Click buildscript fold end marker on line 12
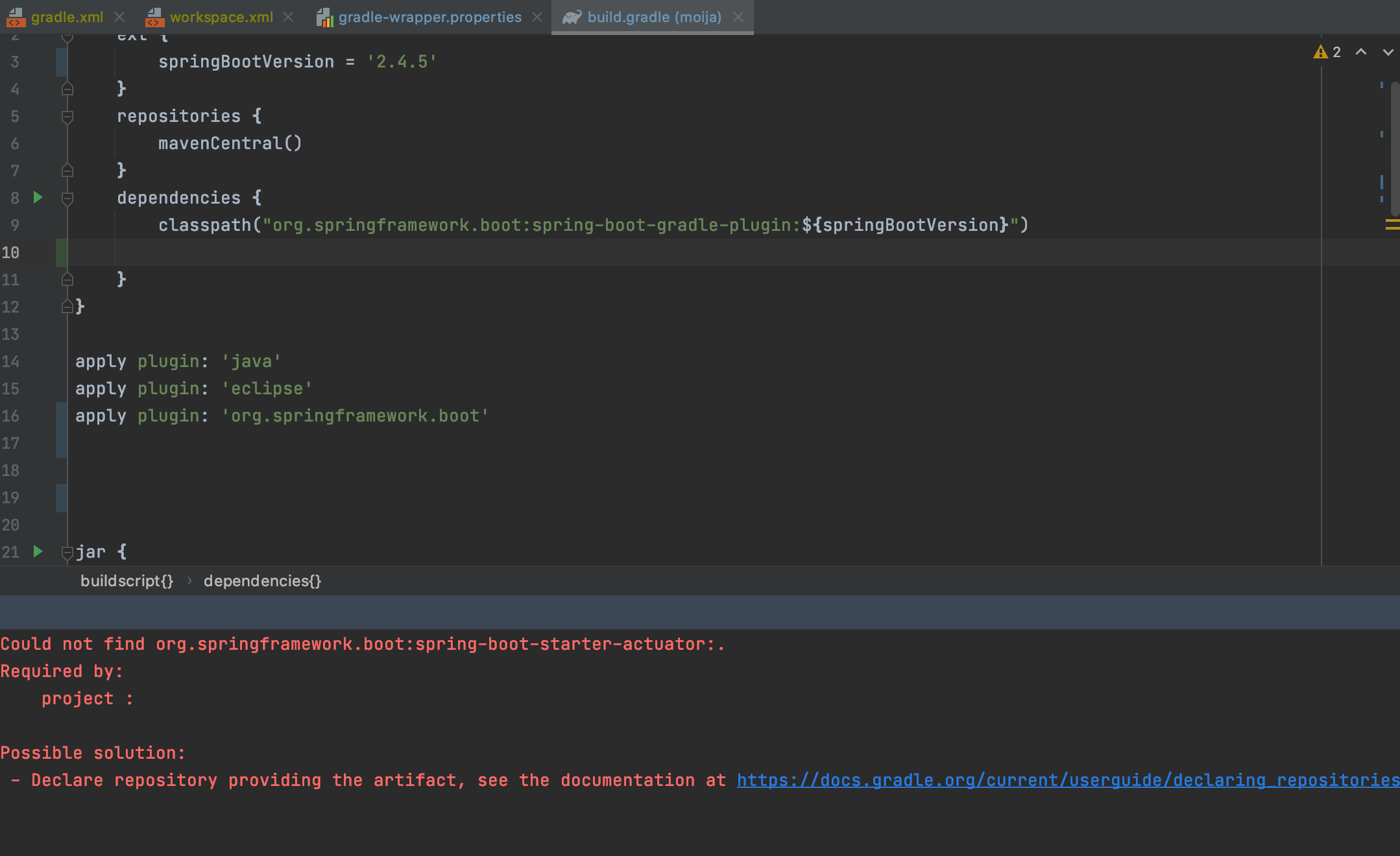The height and width of the screenshot is (856, 1400). 67,306
